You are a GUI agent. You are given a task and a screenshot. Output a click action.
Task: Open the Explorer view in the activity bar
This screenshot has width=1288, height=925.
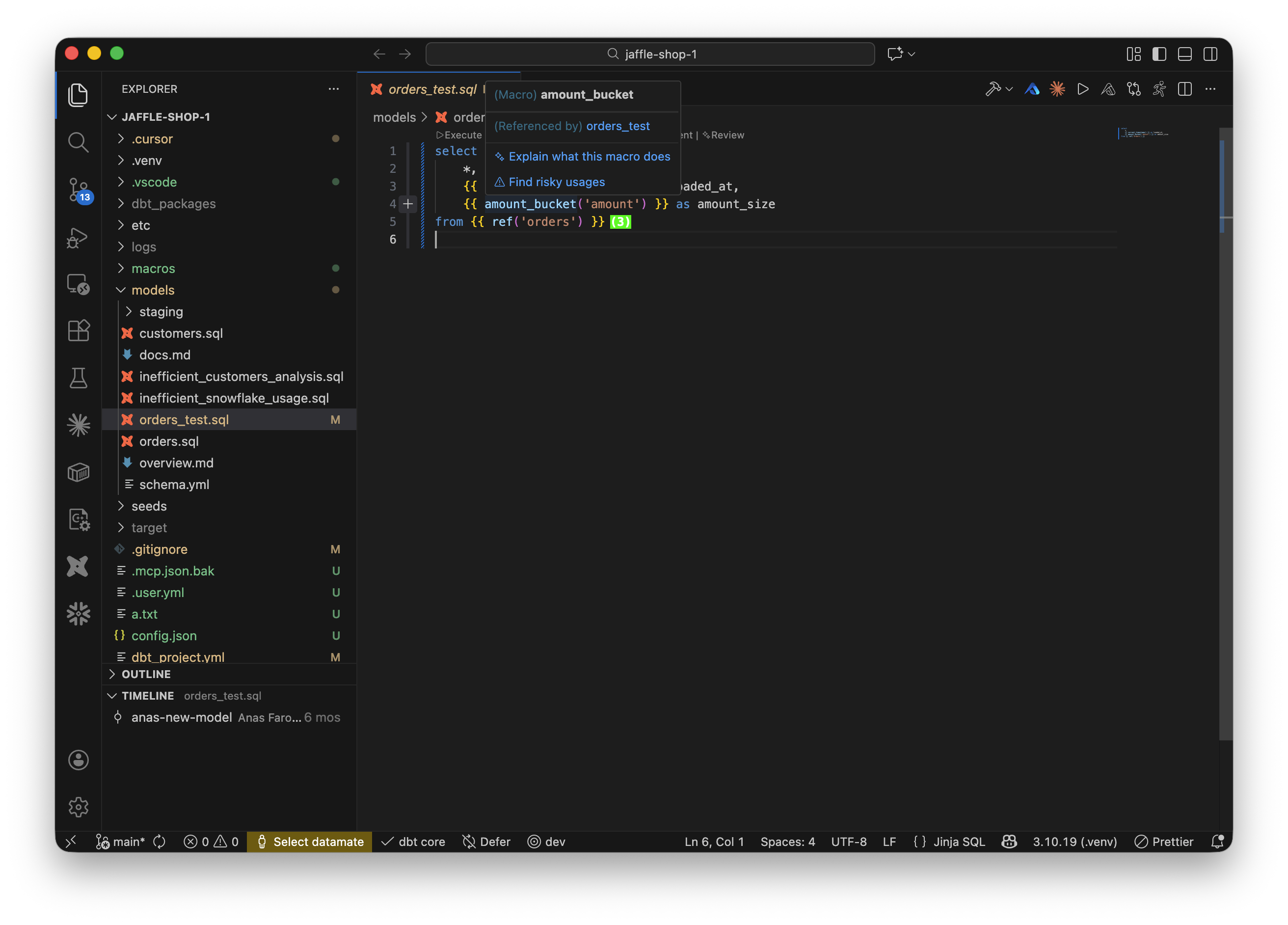pos(79,94)
